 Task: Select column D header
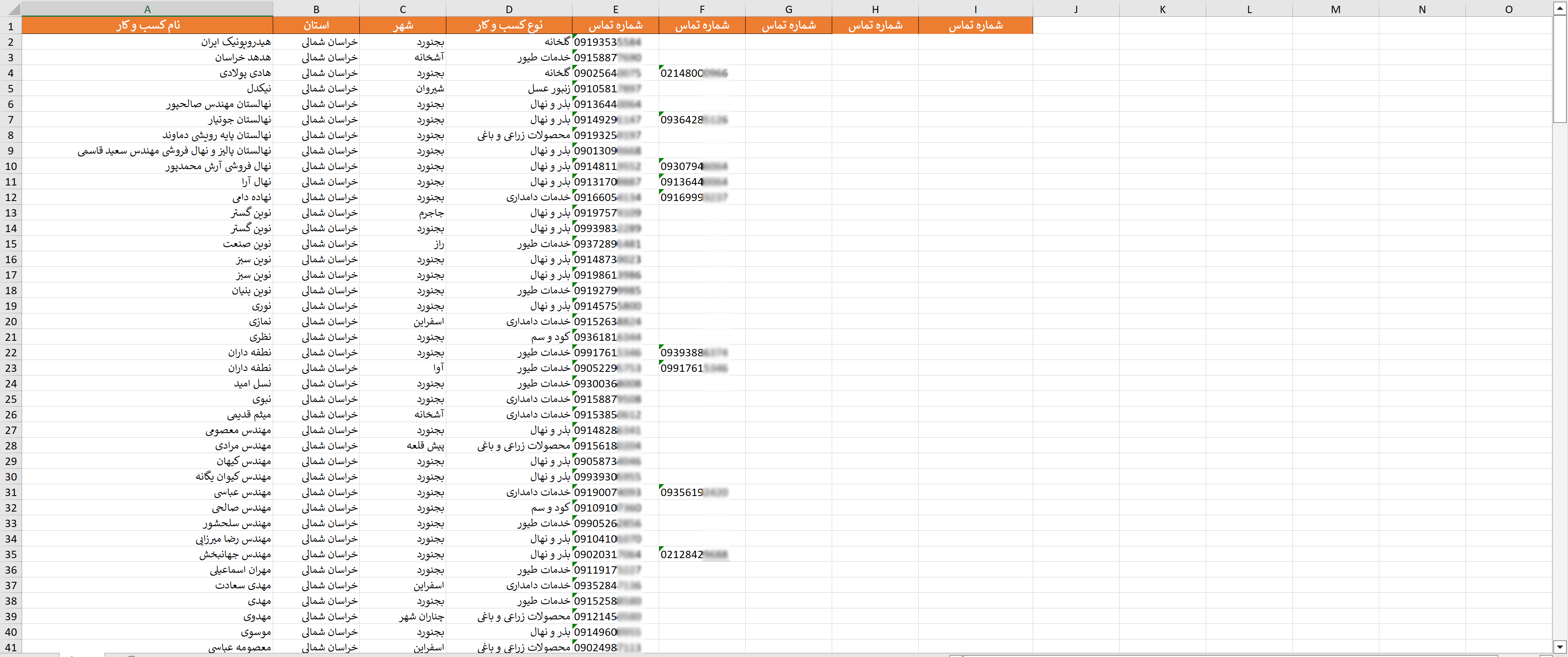point(509,9)
